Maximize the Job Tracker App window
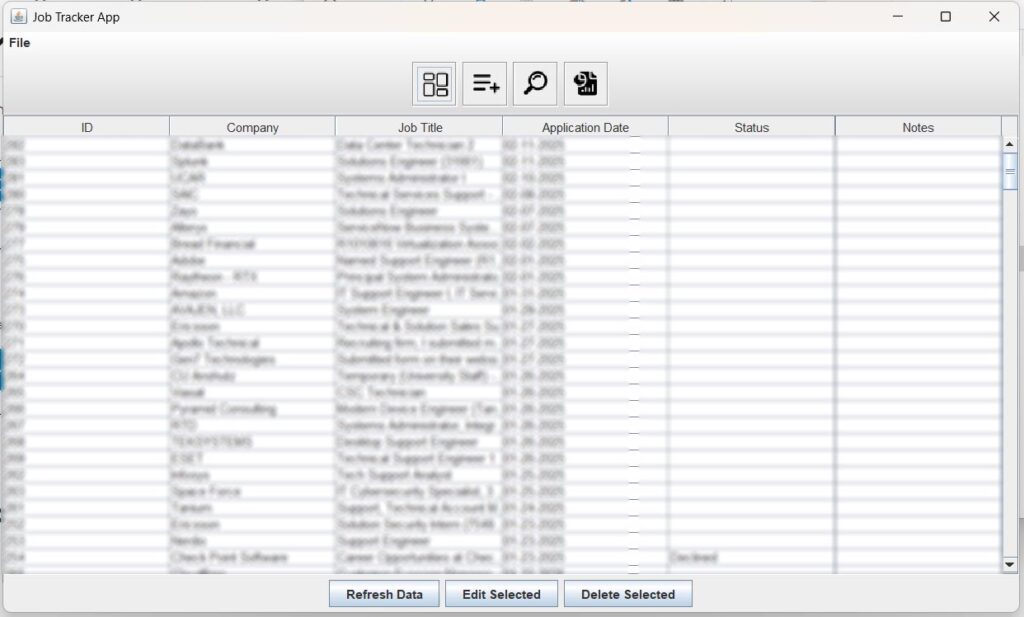This screenshot has height=617, width=1024. click(x=946, y=17)
